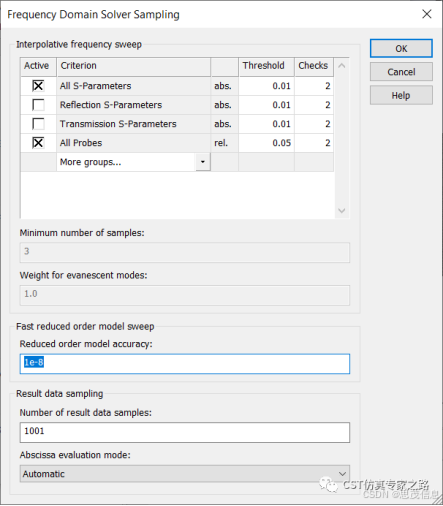Enable the Transmission S-Parameters checkbox

[x=38, y=124]
